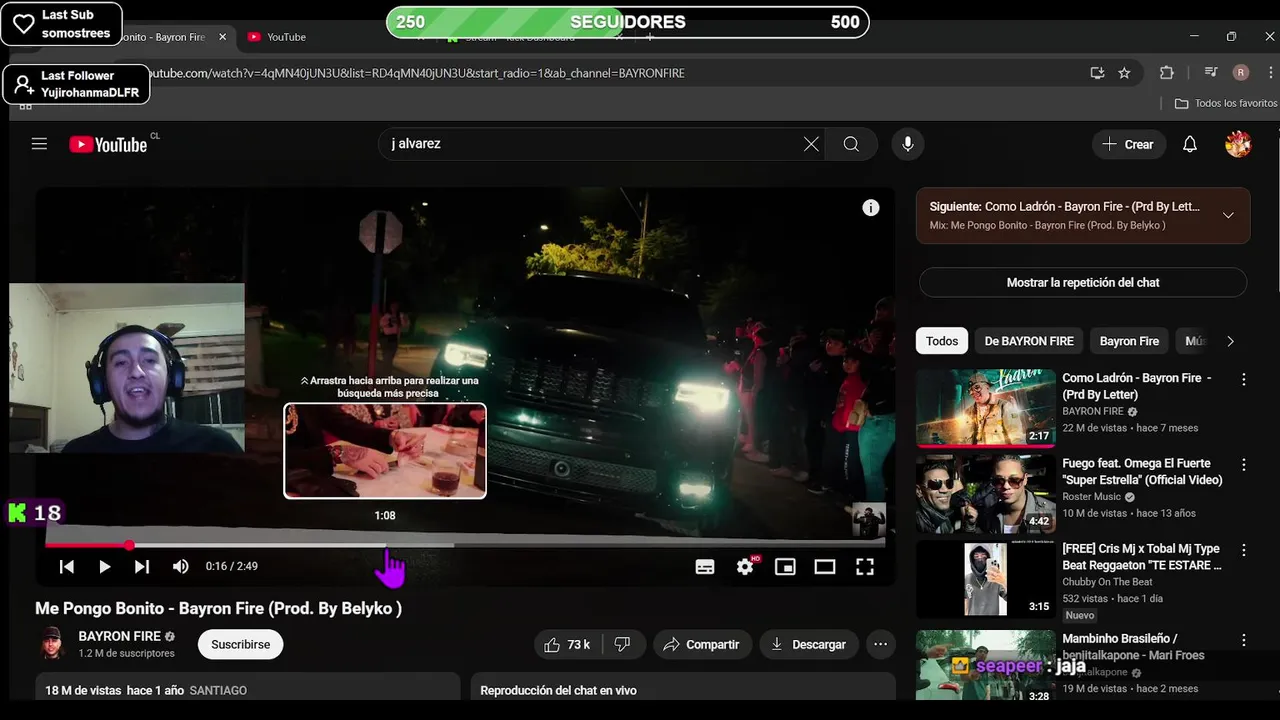Click the search magnifier button
Viewport: 1280px width, 720px height.
coord(851,144)
